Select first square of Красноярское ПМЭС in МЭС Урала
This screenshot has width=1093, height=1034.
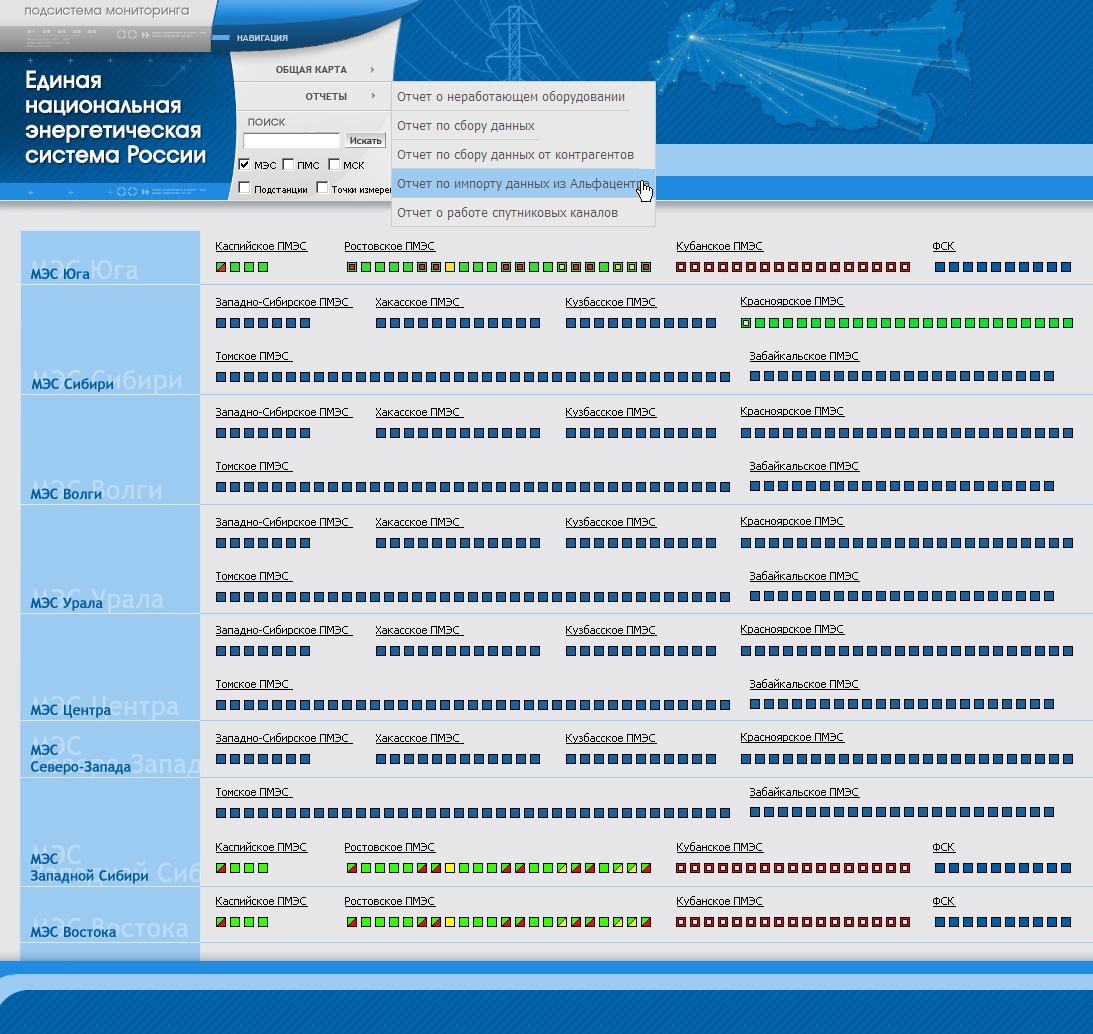(746, 543)
